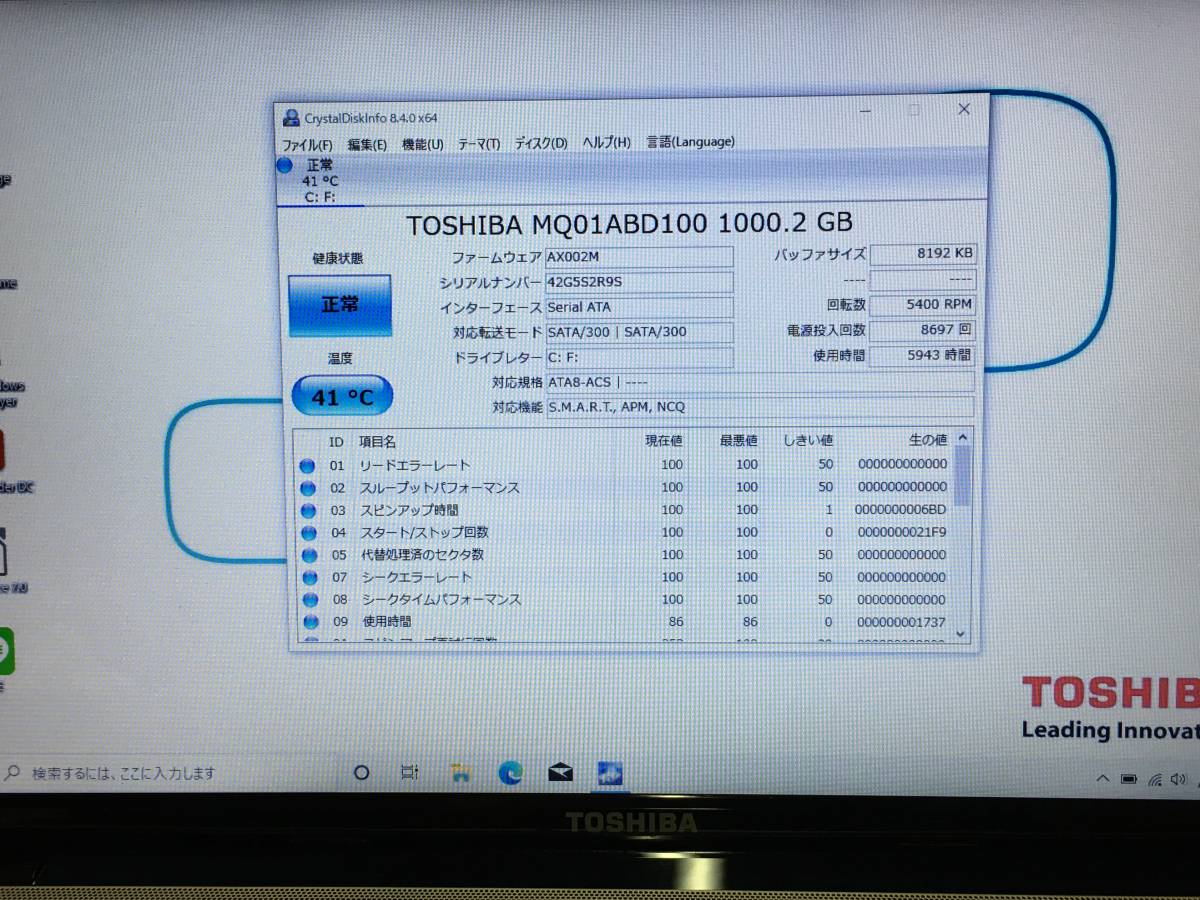1200x900 pixels.
Task: Open Task View on the taskbar
Action: coord(409,773)
